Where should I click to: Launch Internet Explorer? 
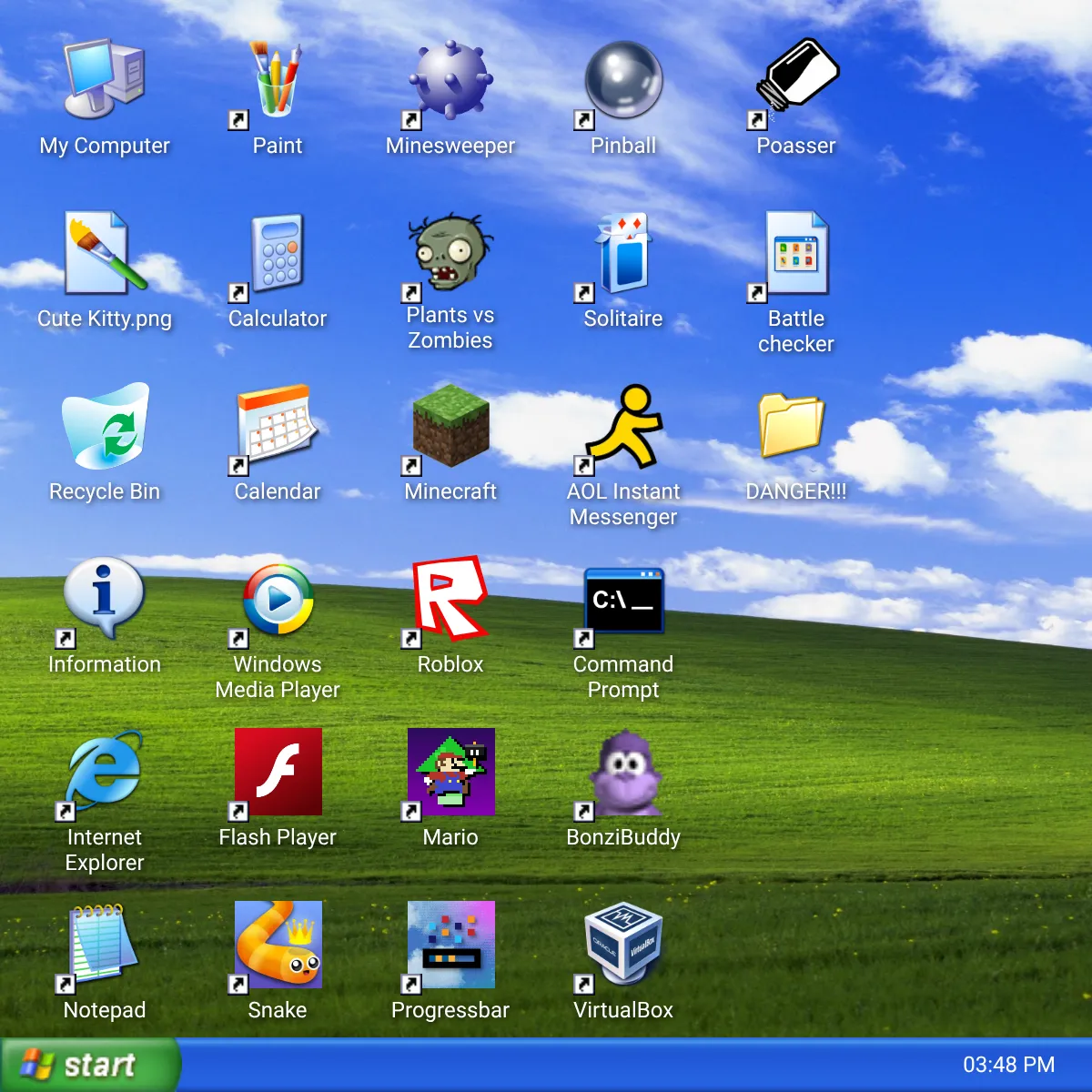(x=105, y=772)
